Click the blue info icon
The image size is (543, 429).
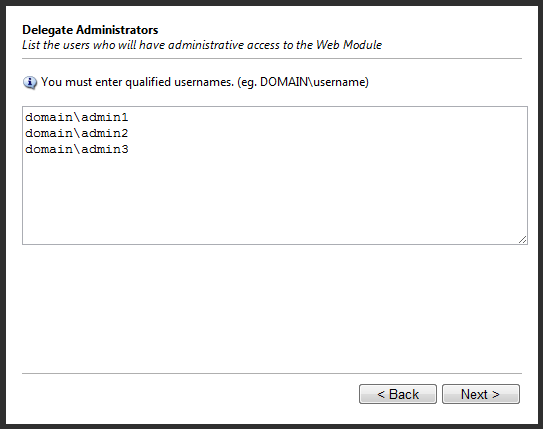(x=30, y=83)
